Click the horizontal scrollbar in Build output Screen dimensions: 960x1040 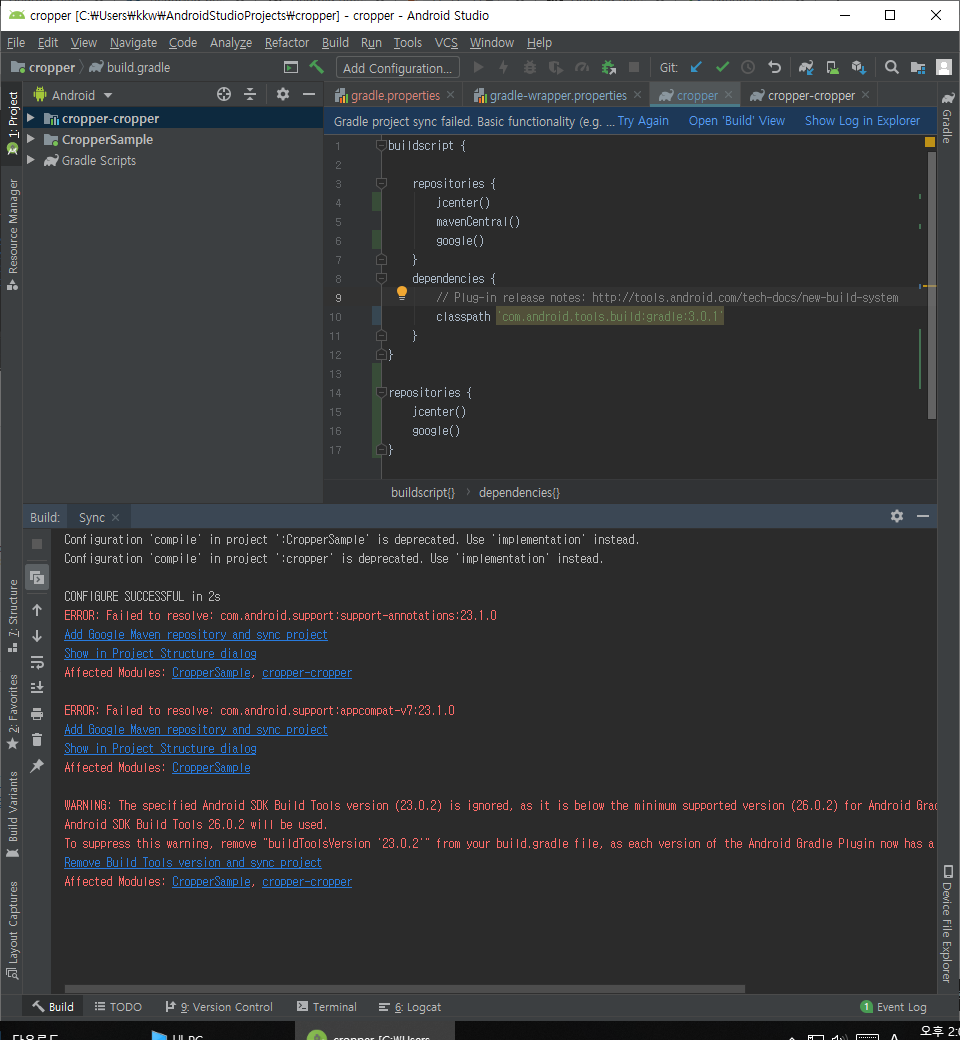click(405, 988)
